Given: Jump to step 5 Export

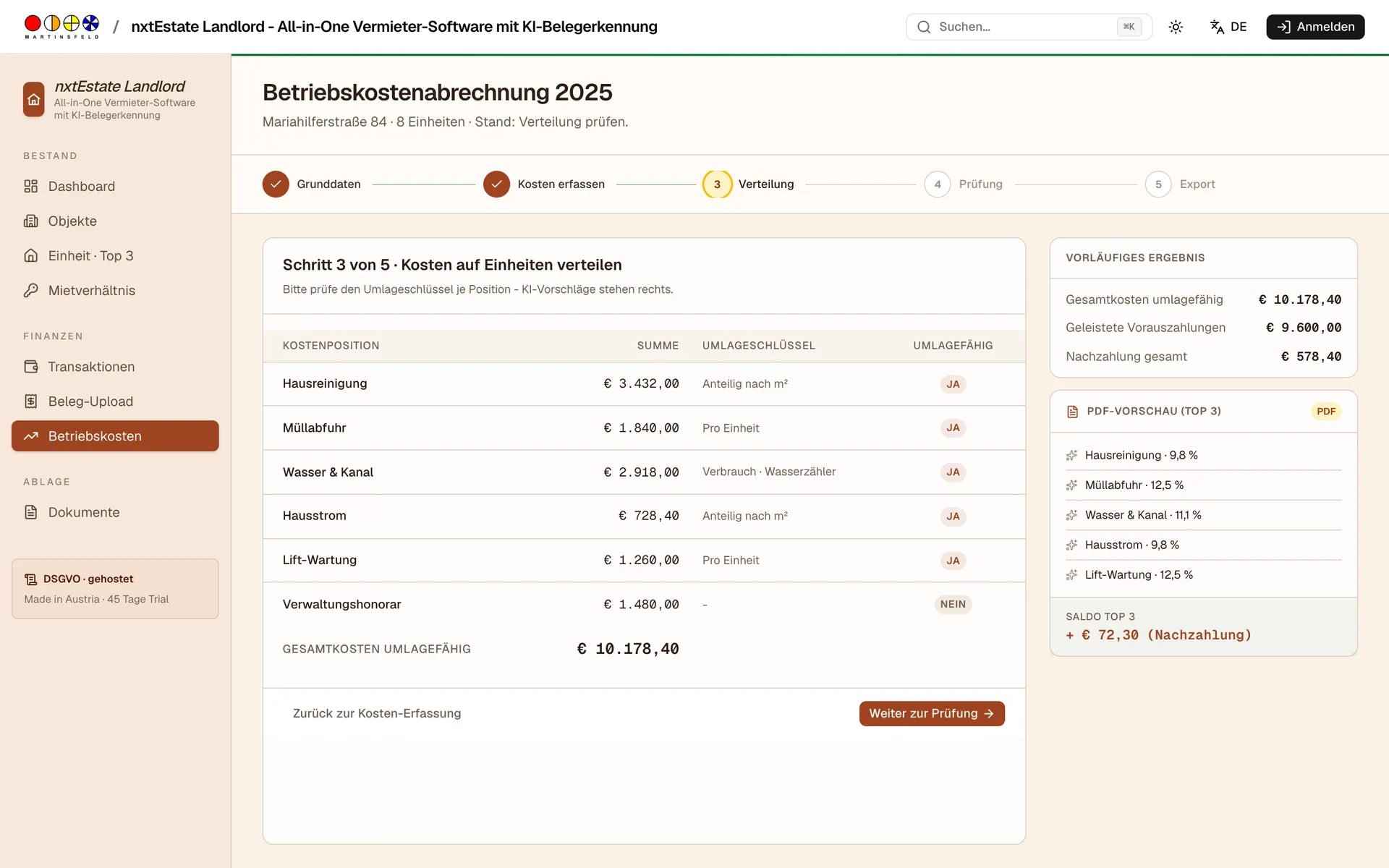Looking at the screenshot, I should point(1181,184).
